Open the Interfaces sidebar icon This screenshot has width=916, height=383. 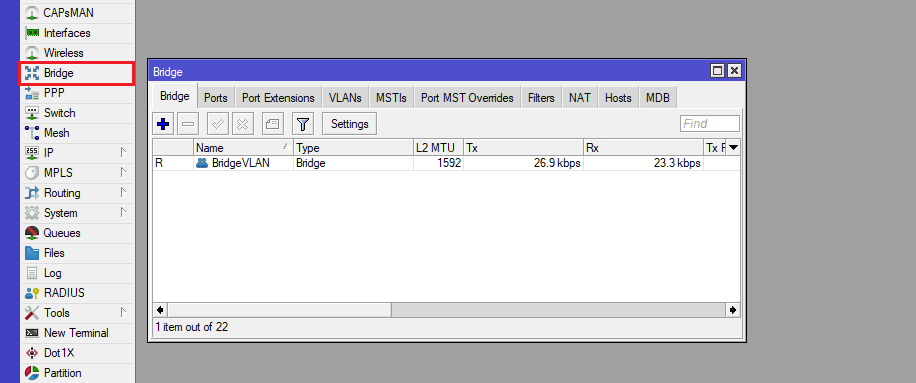pos(32,33)
